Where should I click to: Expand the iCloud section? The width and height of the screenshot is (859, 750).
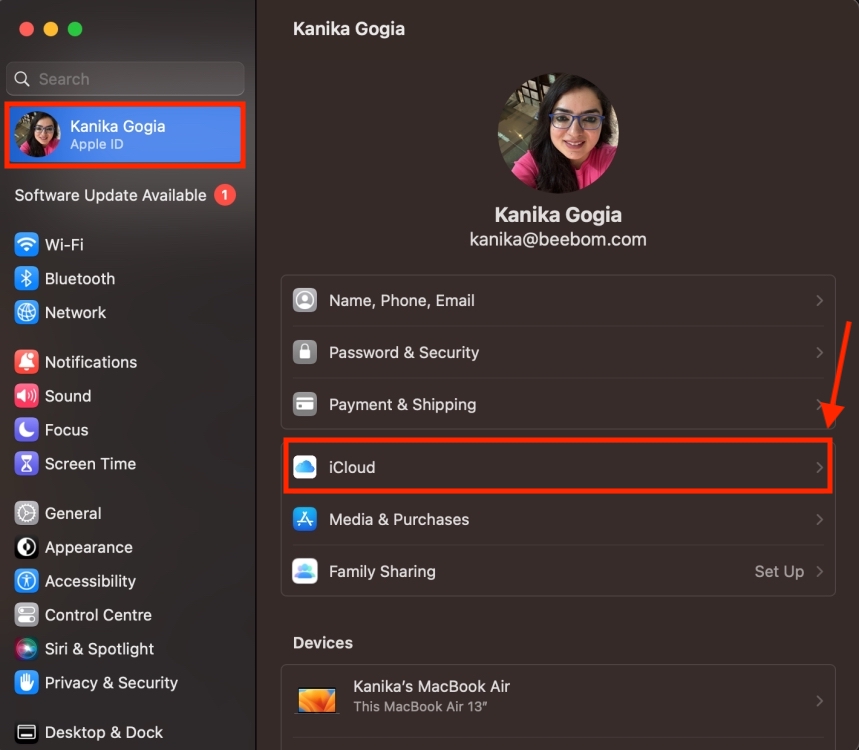pyautogui.click(x=557, y=467)
